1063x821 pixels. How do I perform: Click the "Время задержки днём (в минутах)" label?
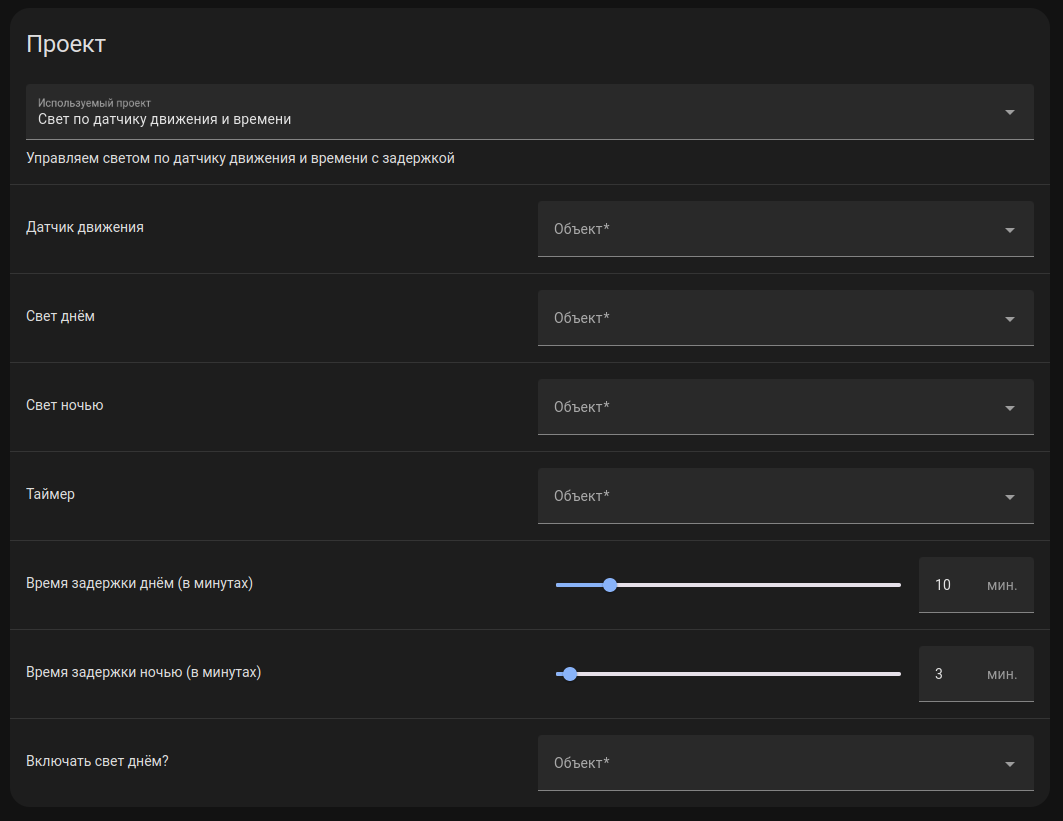click(x=139, y=583)
